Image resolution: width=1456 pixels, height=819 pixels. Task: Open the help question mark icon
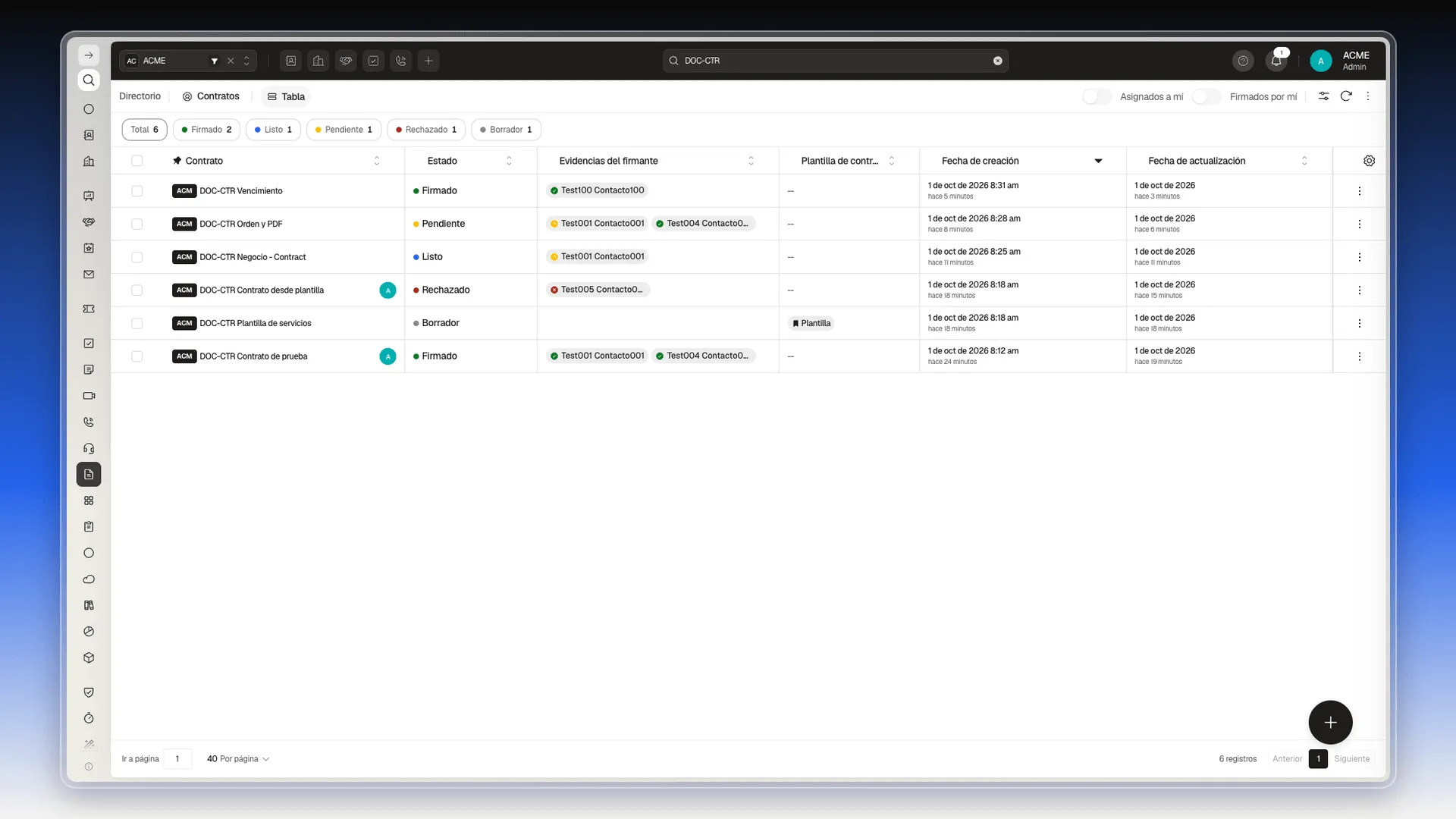point(1243,61)
